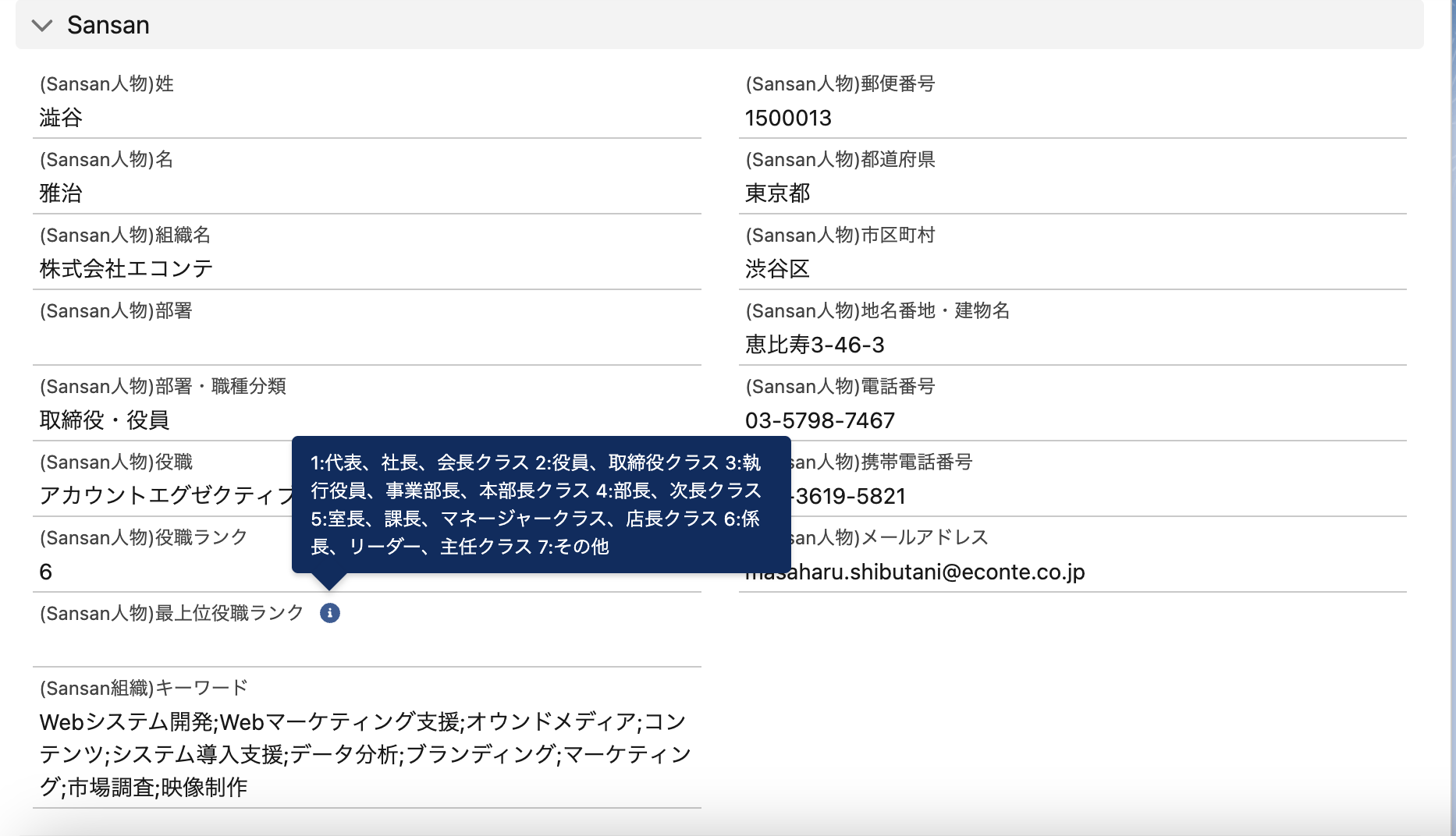Viewport: 1456px width, 836px height.
Task: Click the (Sansan人物)役職 field label
Action: tap(116, 462)
